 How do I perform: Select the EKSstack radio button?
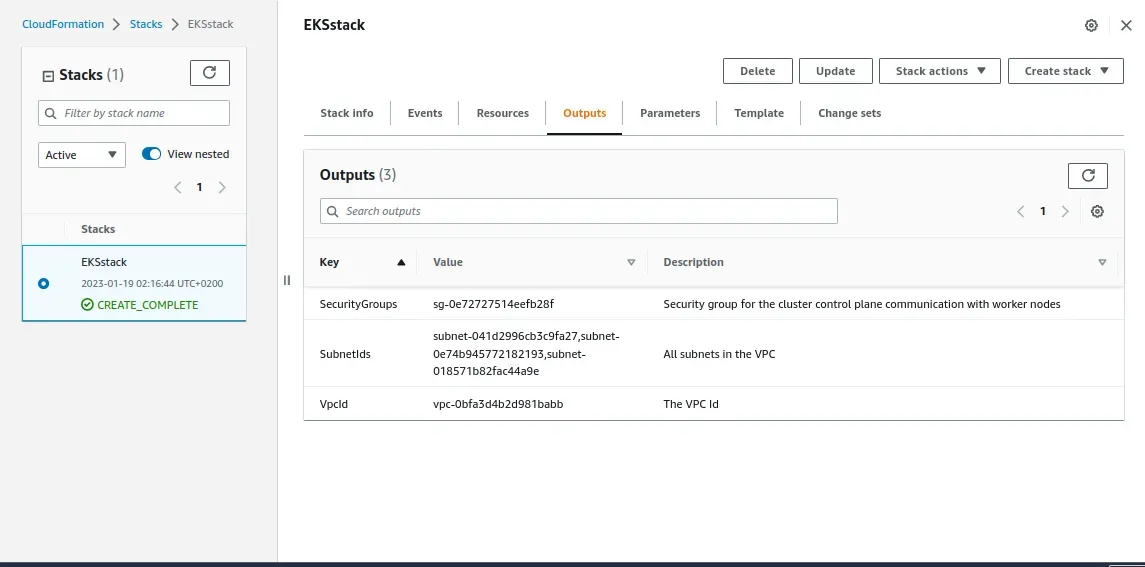[43, 283]
